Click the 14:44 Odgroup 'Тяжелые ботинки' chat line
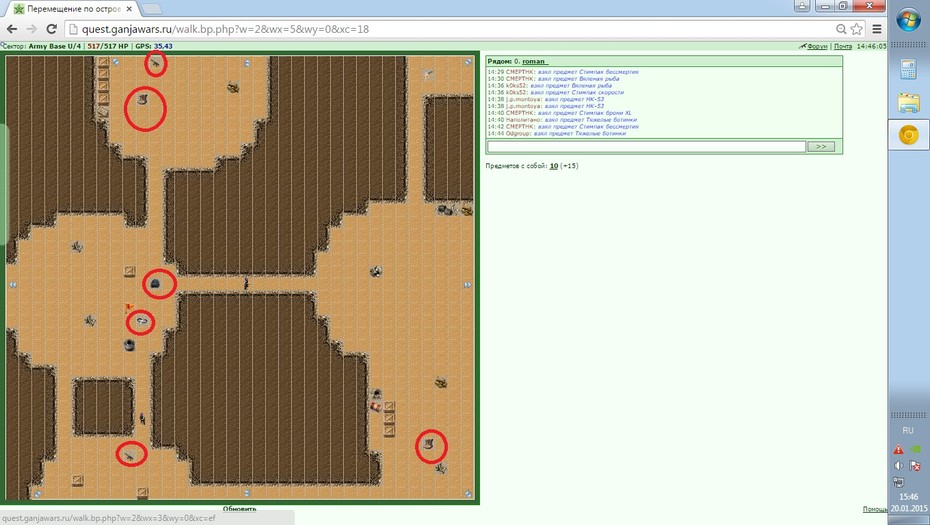Screen dimensions: 930x525 (x=557, y=133)
